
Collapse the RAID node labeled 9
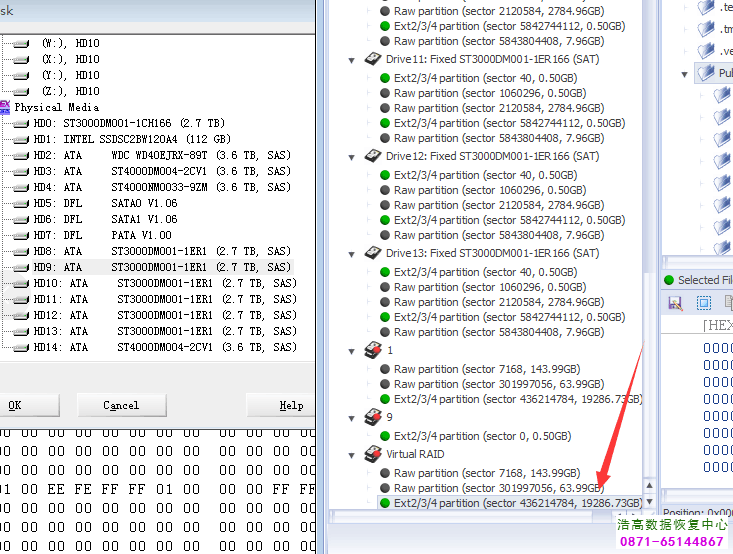[352, 418]
